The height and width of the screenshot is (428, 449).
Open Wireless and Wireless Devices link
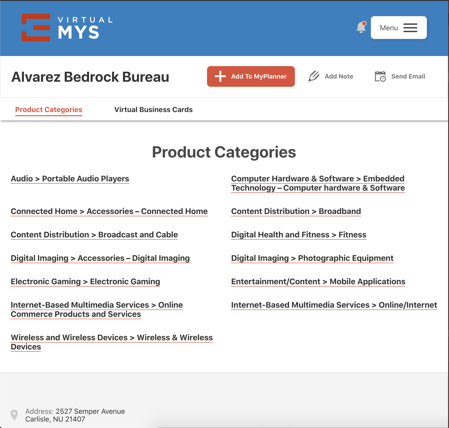click(x=111, y=342)
